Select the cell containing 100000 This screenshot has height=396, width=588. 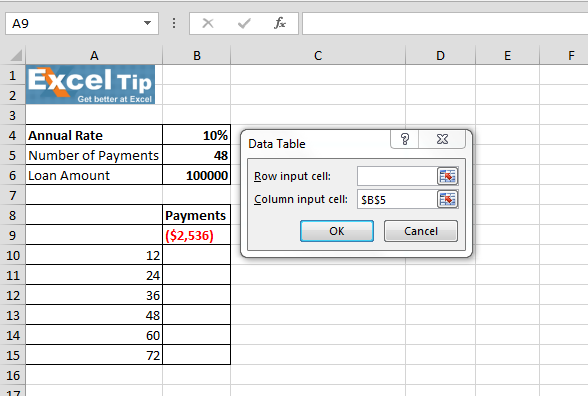pos(196,175)
